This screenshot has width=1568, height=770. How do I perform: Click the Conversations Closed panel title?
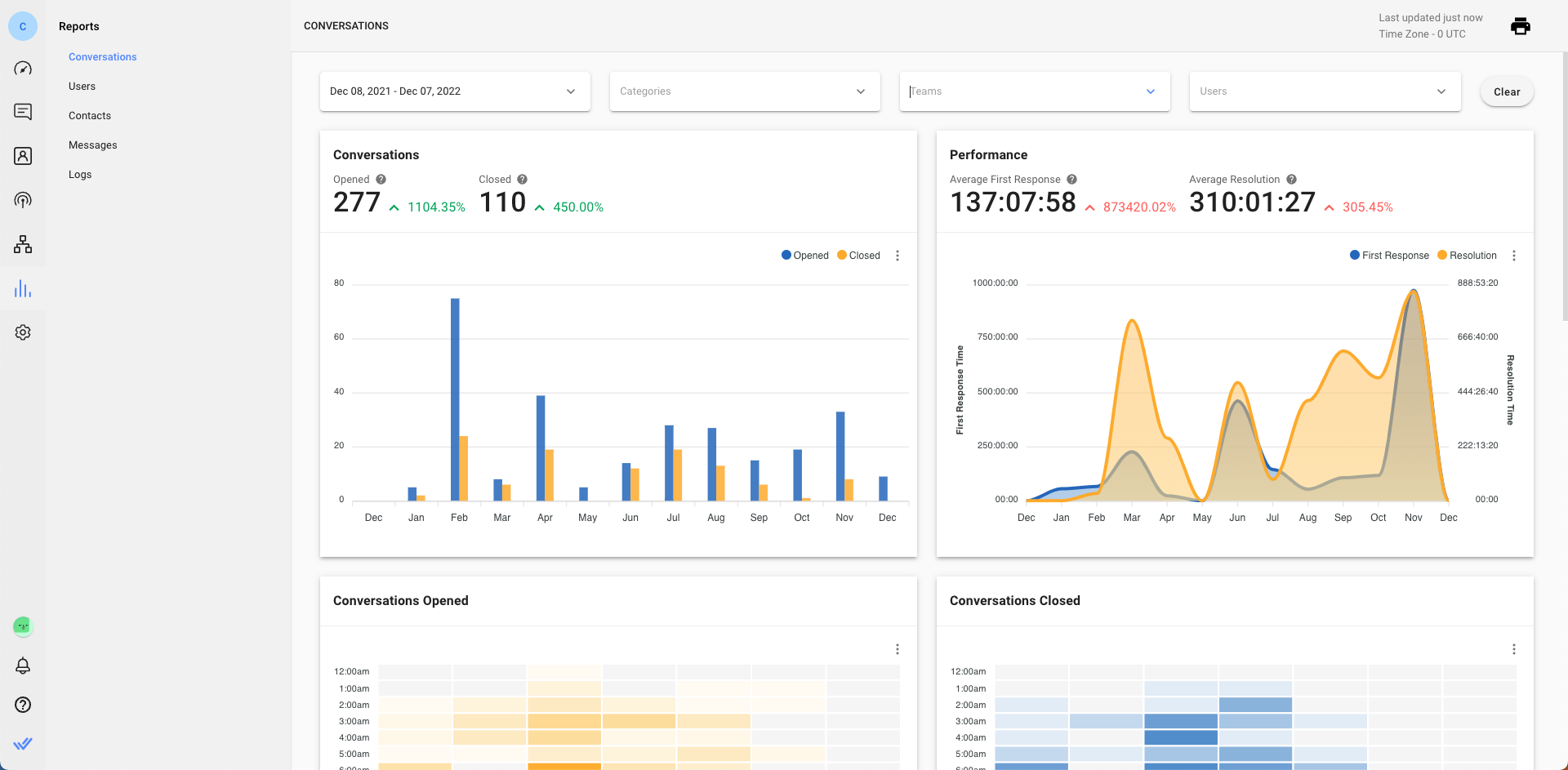pos(1015,601)
